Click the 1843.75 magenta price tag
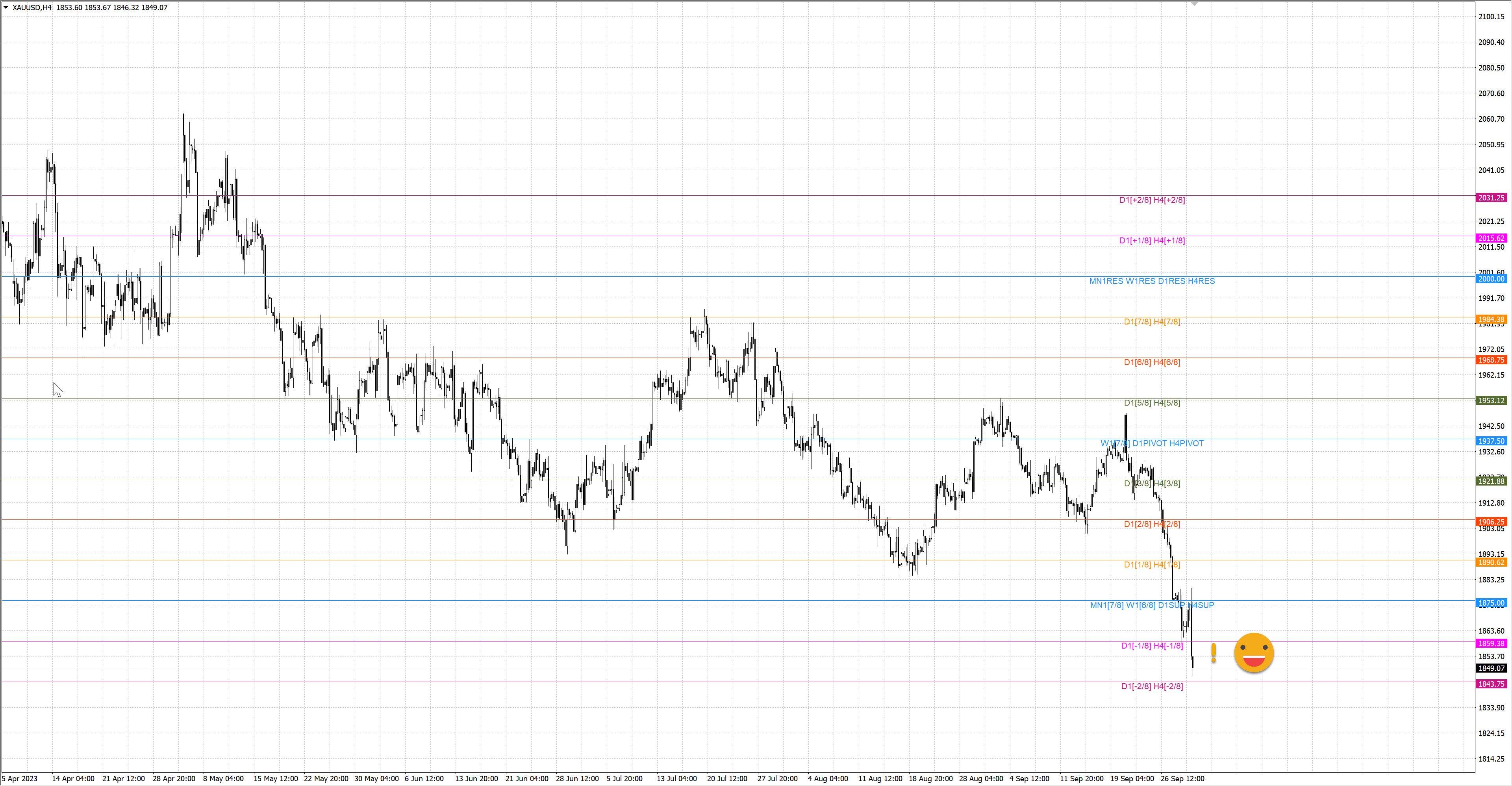This screenshot has width=1512, height=786. [1491, 684]
